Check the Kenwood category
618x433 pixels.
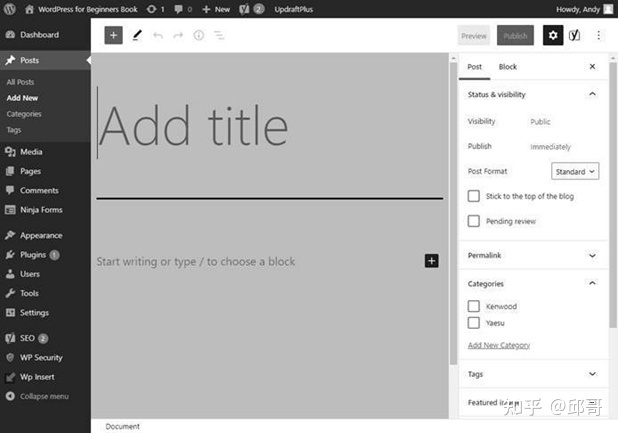point(474,306)
